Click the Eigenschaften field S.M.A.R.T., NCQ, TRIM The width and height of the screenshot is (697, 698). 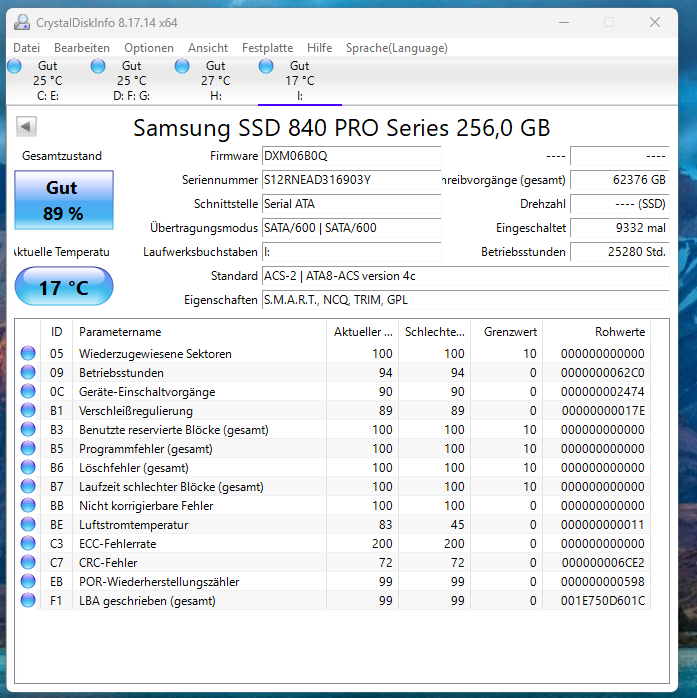[x=466, y=300]
